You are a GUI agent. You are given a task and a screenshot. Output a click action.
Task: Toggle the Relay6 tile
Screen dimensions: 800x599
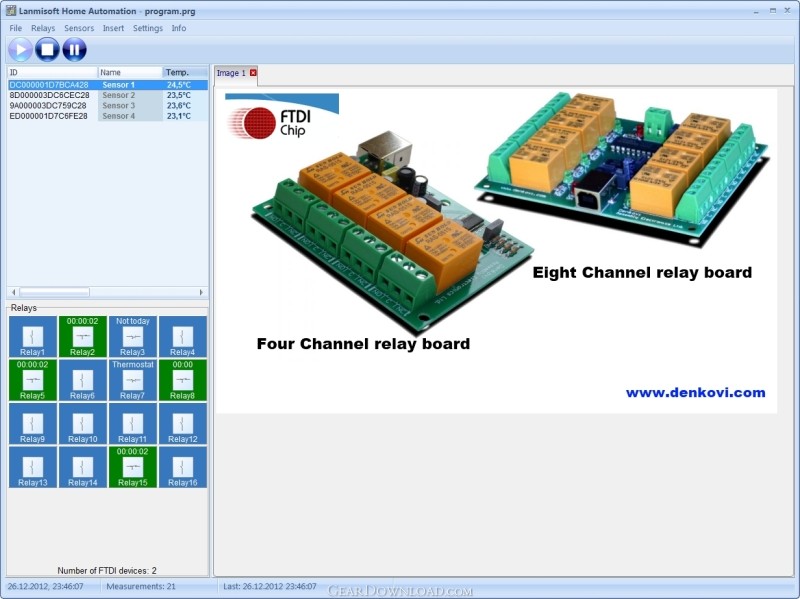tap(83, 380)
